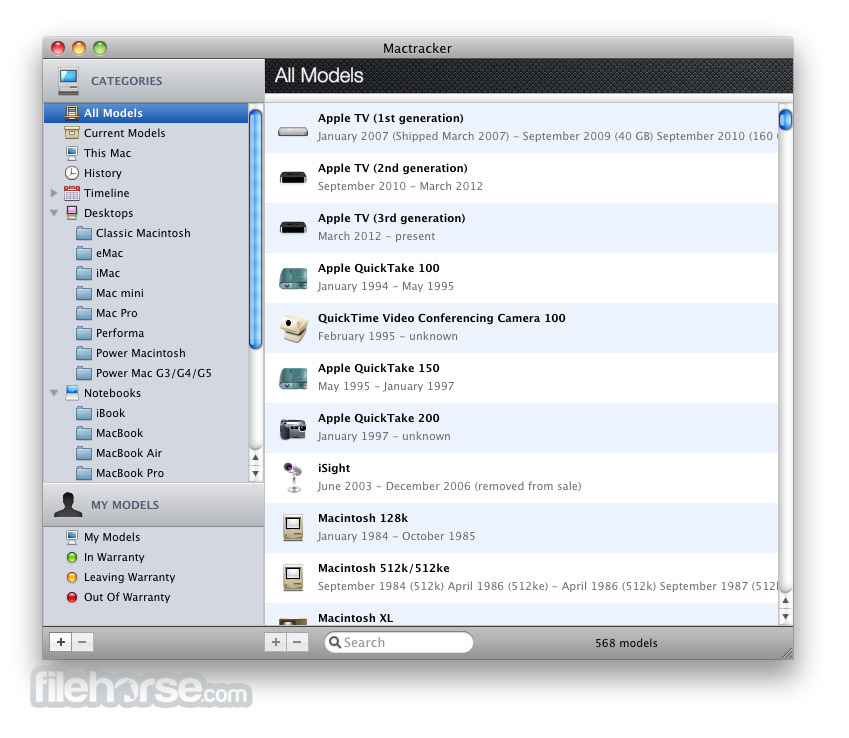Select Power Mac G3/G4/G5 category
849x738 pixels.
point(154,373)
